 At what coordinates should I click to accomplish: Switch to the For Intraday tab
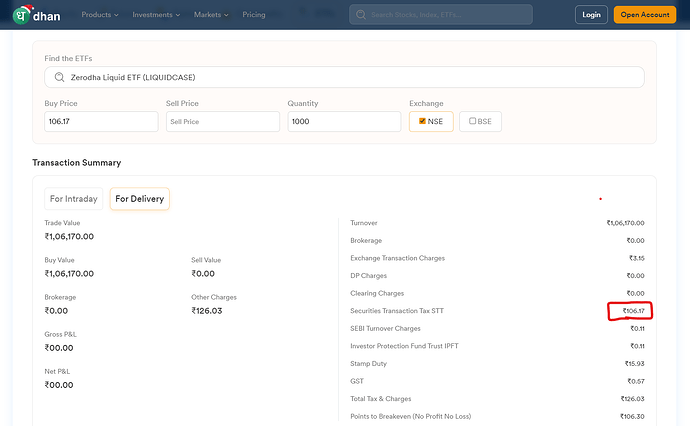[73, 199]
